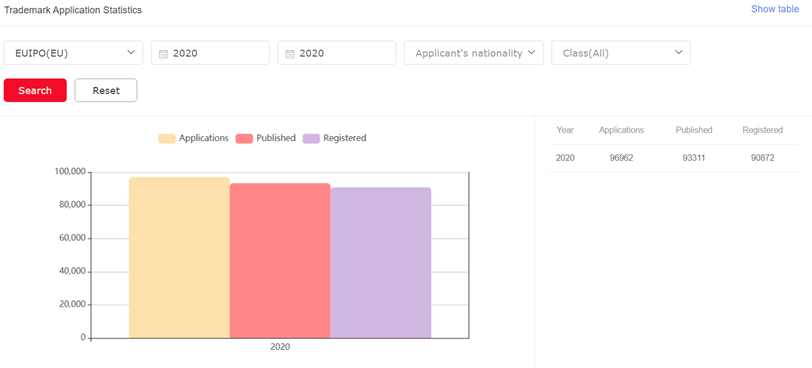Click the EUIPO(EU) dropdown chevron arrow
Viewport: 812px width, 368px height.
coord(130,52)
